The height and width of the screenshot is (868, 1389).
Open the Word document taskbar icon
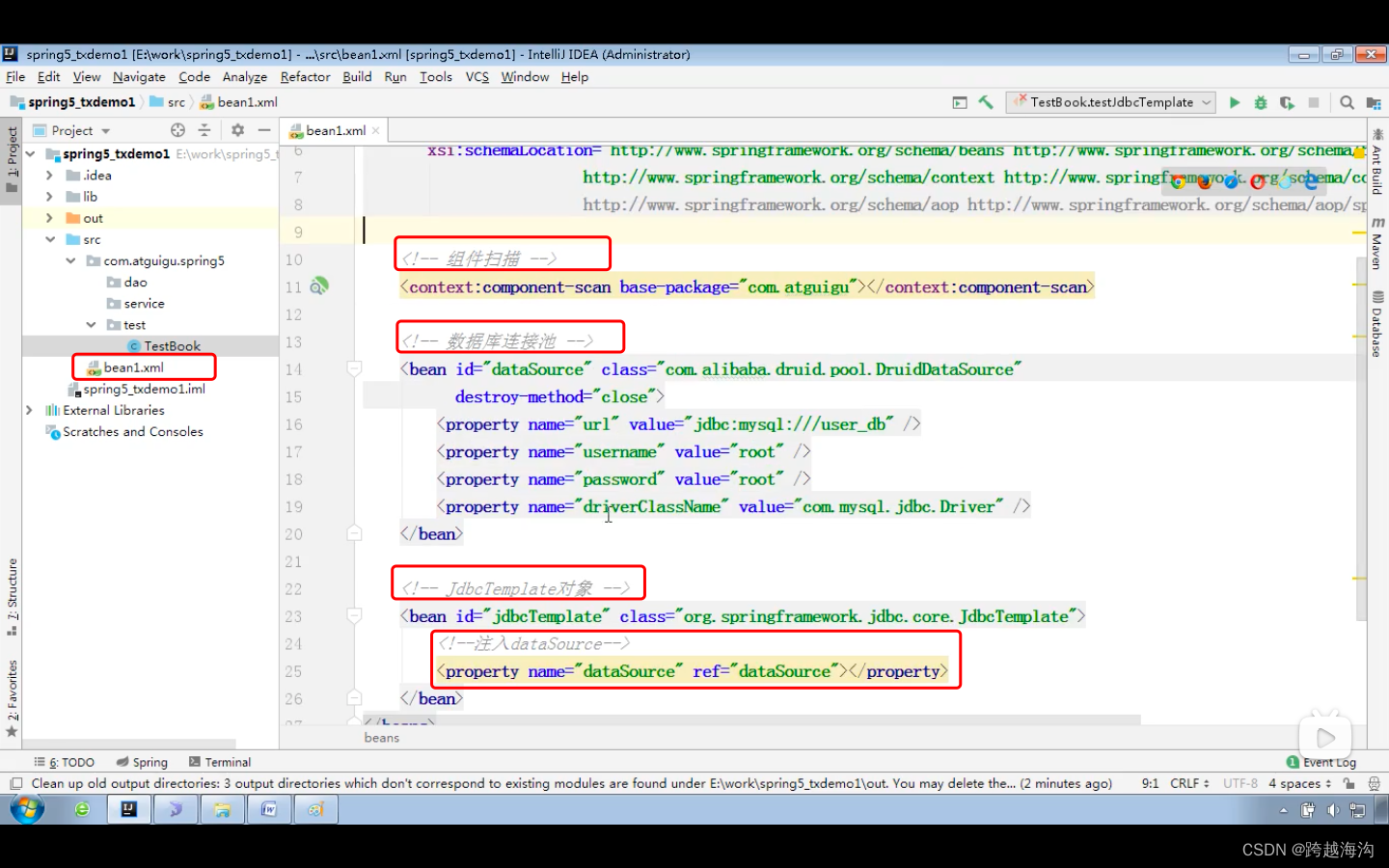click(x=269, y=810)
